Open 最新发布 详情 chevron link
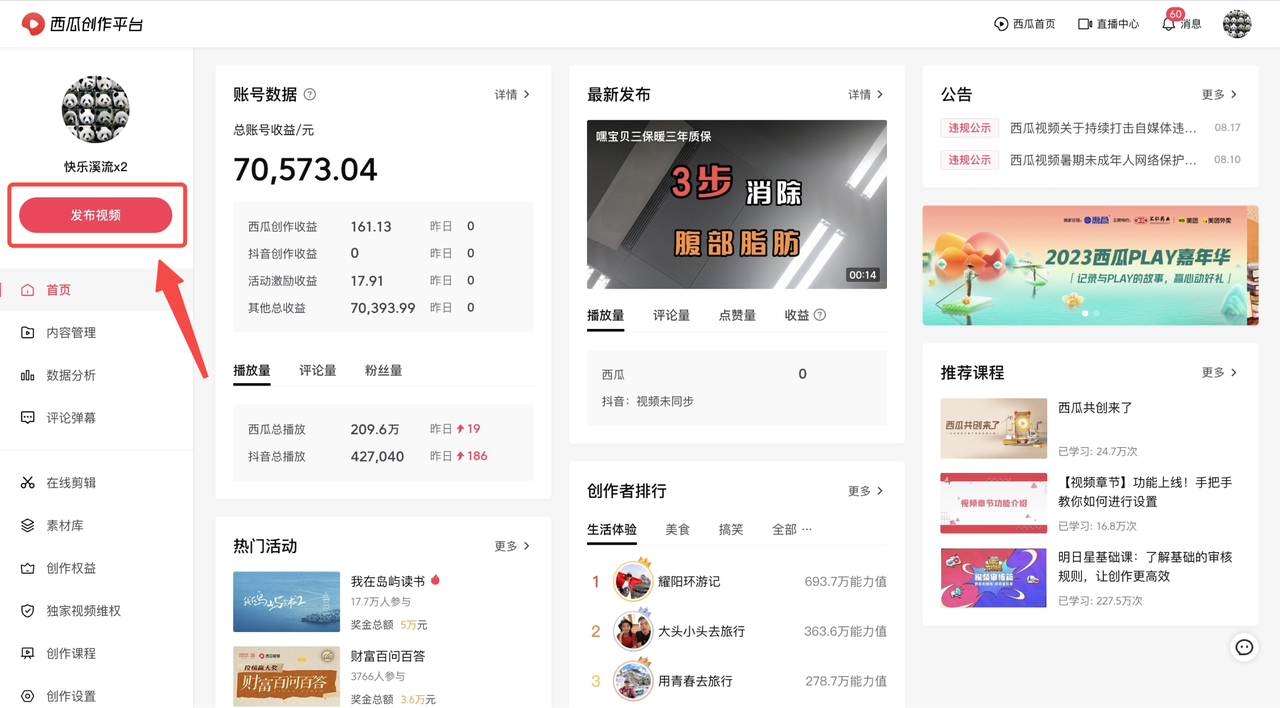 [866, 94]
